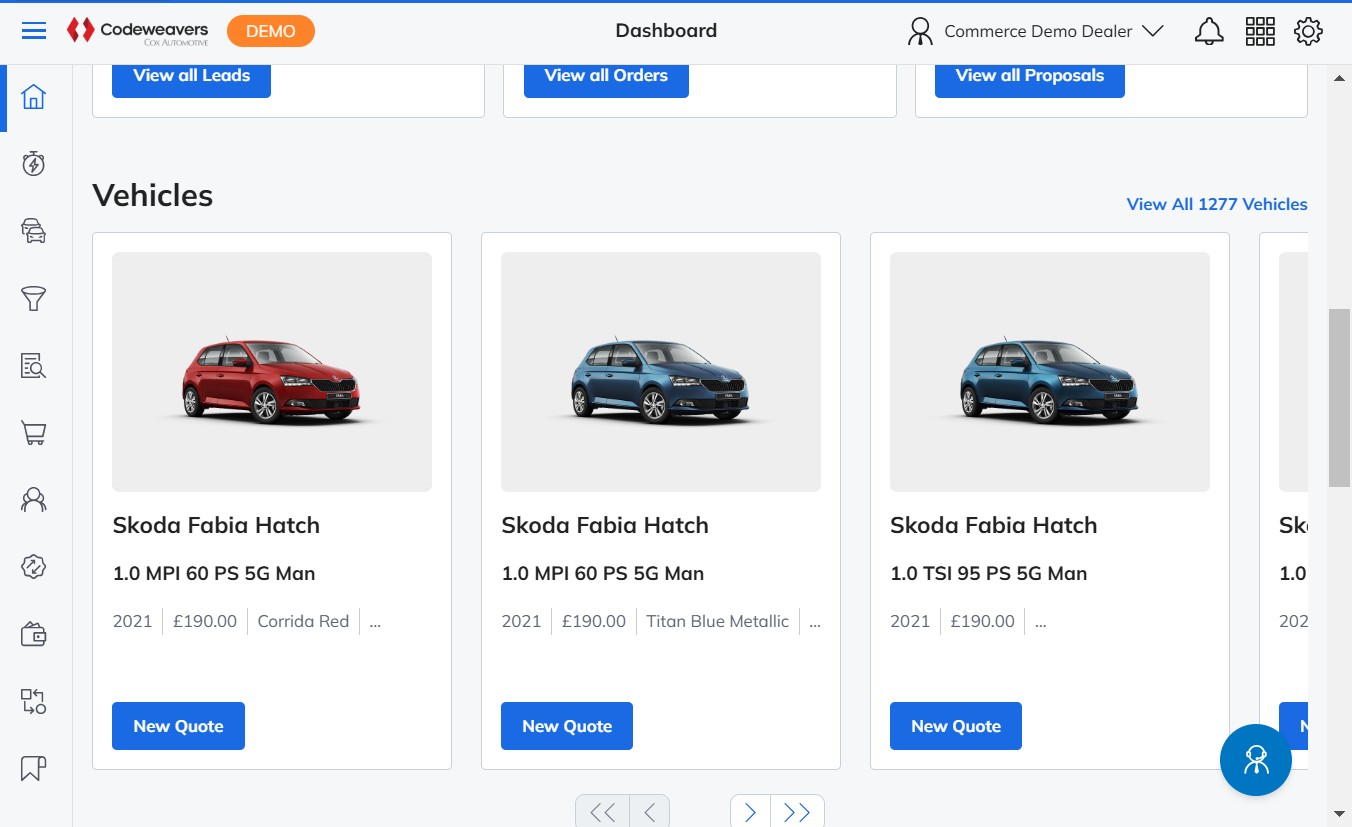Expand ellipsis on Titan Blue card
This screenshot has width=1352, height=827.
[x=815, y=621]
